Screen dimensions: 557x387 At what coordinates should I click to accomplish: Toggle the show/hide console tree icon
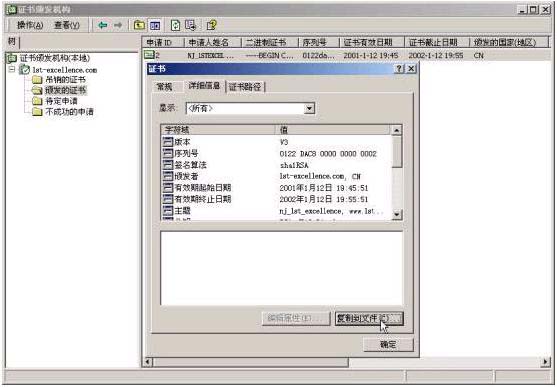point(155,25)
